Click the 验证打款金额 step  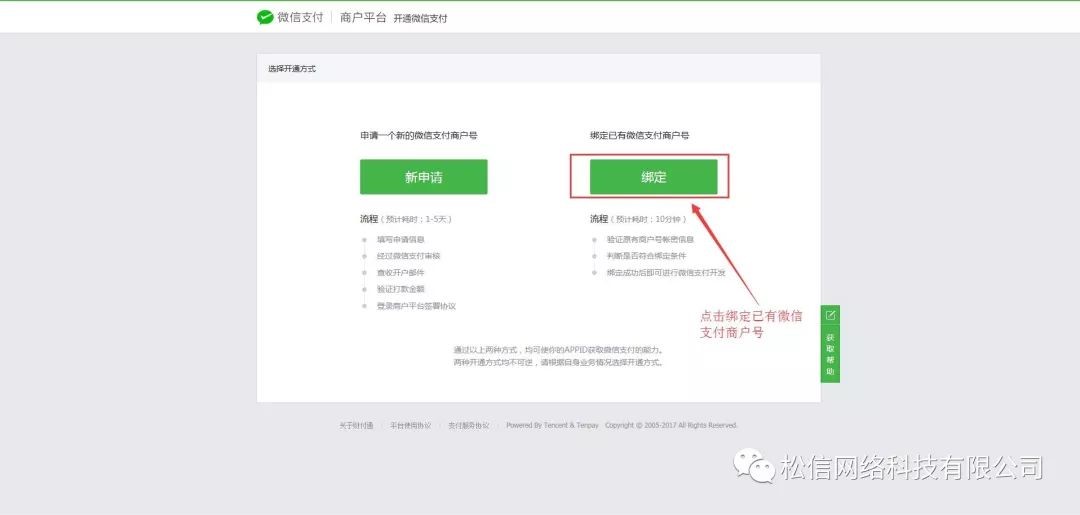pyautogui.click(x=400, y=289)
